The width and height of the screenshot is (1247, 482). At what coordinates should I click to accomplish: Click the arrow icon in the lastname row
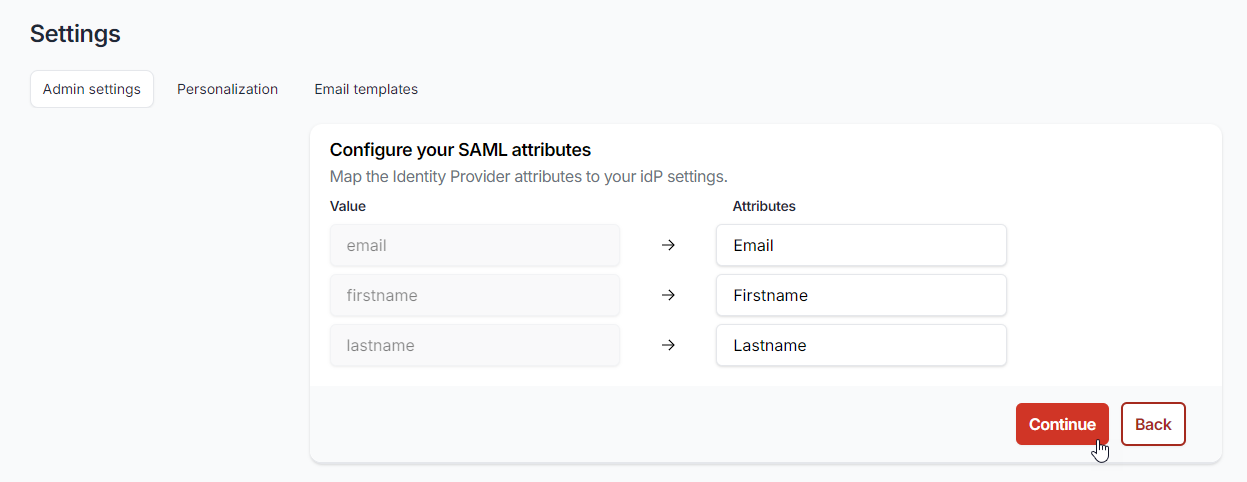pyautogui.click(x=669, y=345)
